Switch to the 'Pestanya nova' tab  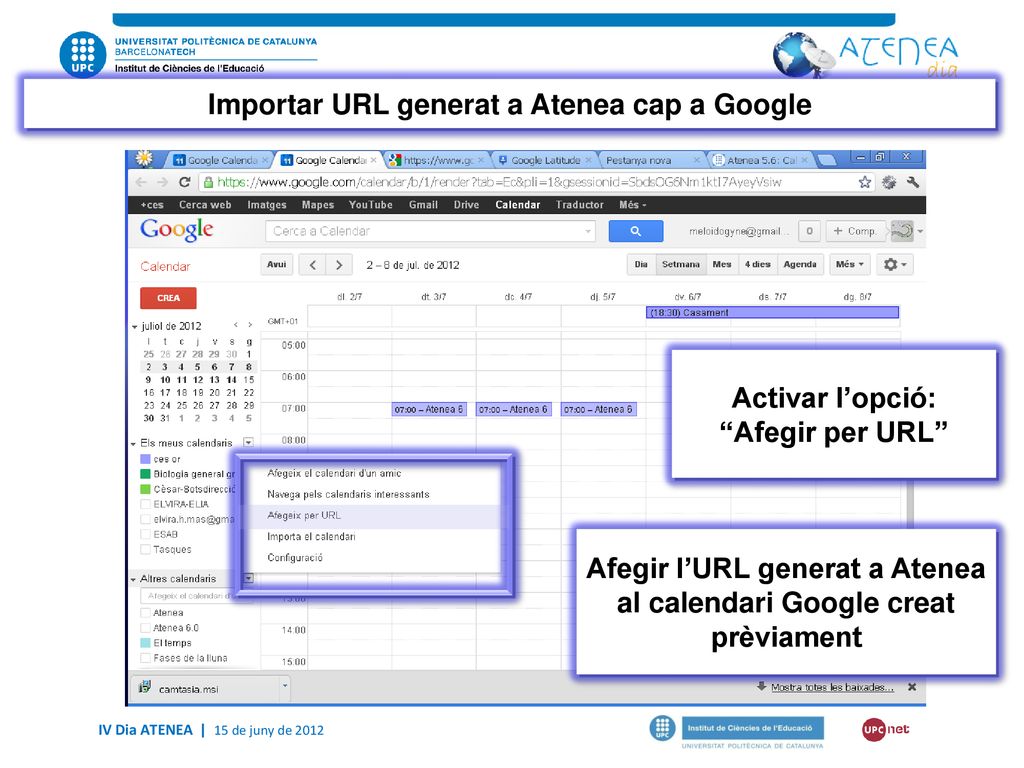coord(651,160)
